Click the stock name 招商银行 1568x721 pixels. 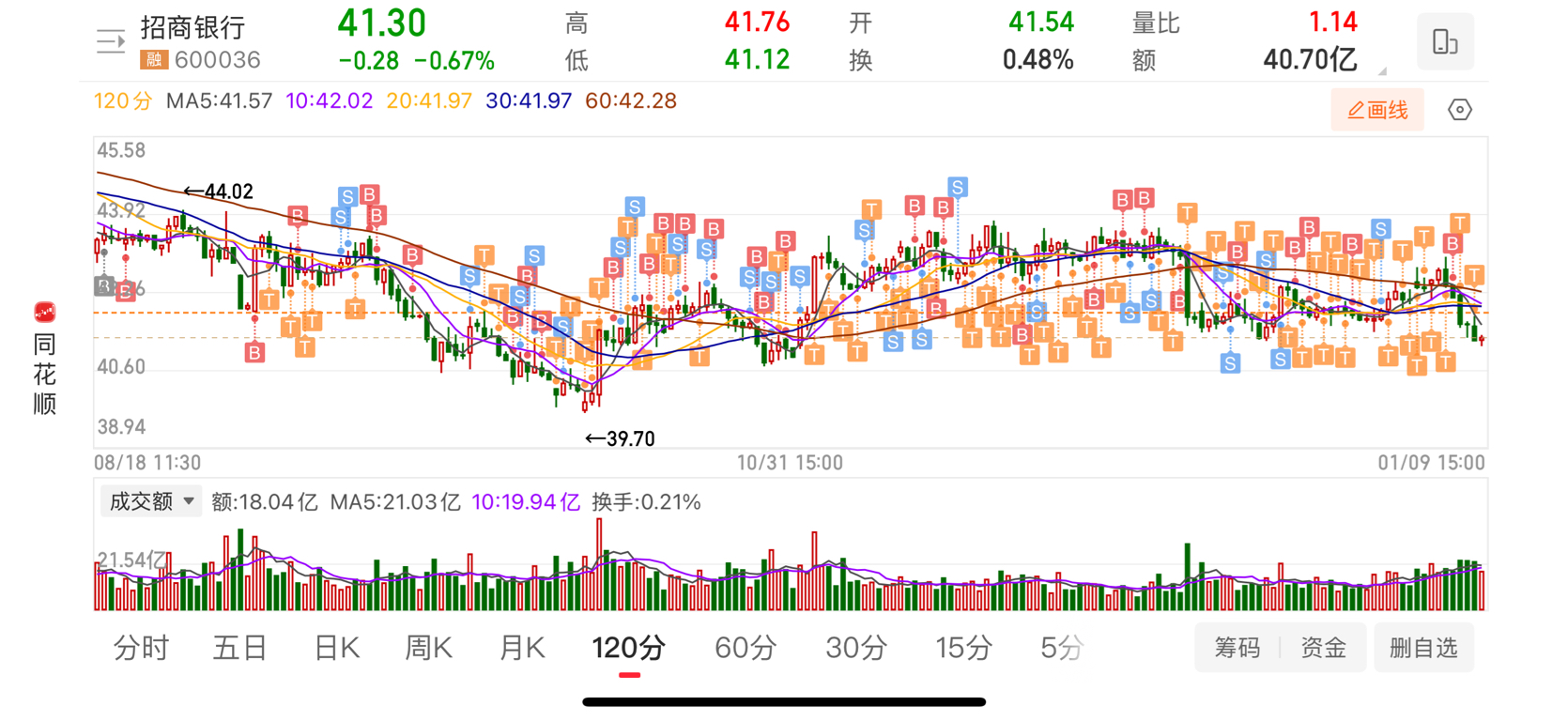[193, 27]
